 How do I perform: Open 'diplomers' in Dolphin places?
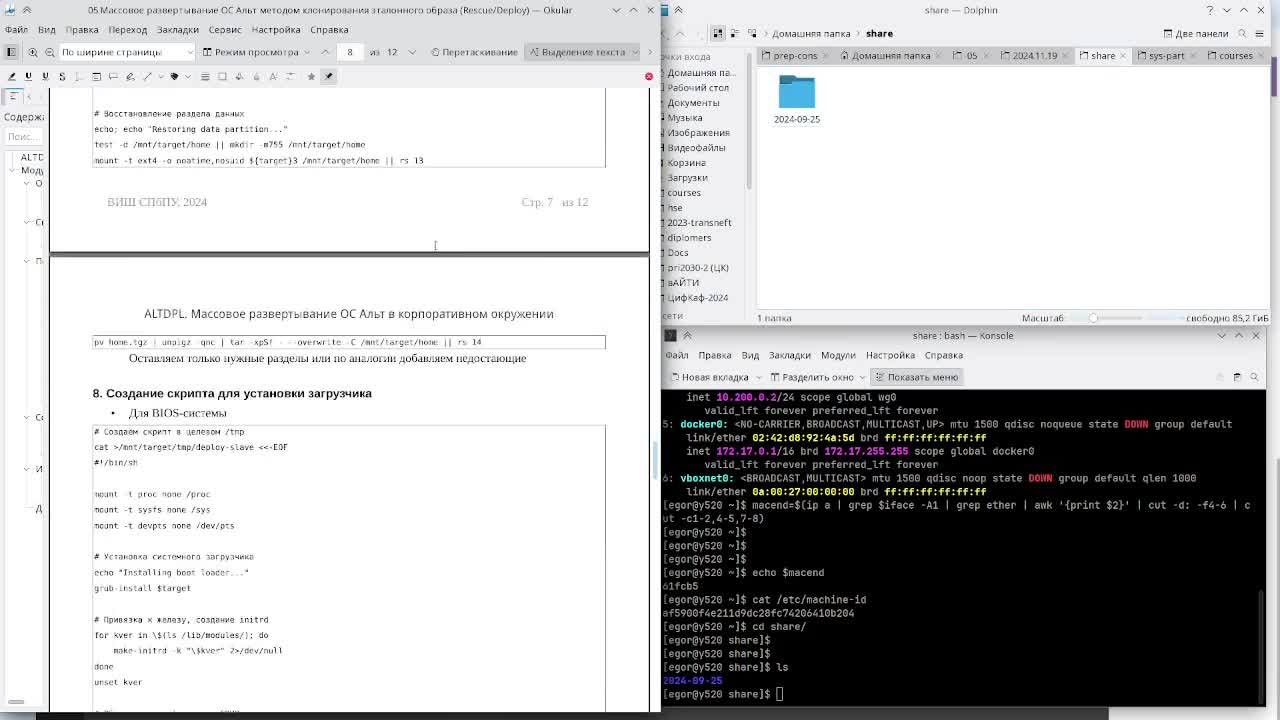pos(689,237)
